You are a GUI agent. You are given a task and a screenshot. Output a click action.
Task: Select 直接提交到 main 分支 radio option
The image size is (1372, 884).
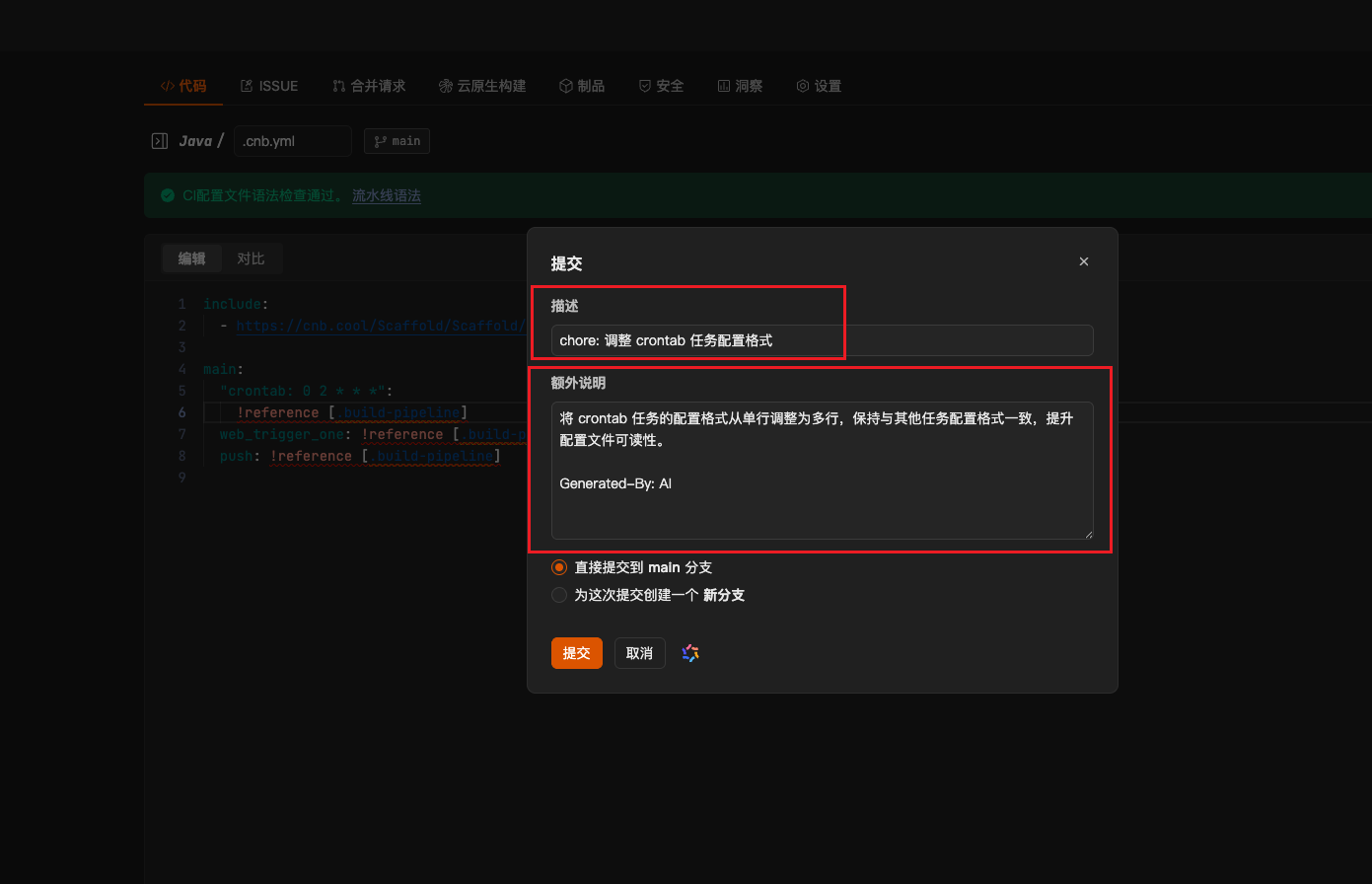(559, 567)
